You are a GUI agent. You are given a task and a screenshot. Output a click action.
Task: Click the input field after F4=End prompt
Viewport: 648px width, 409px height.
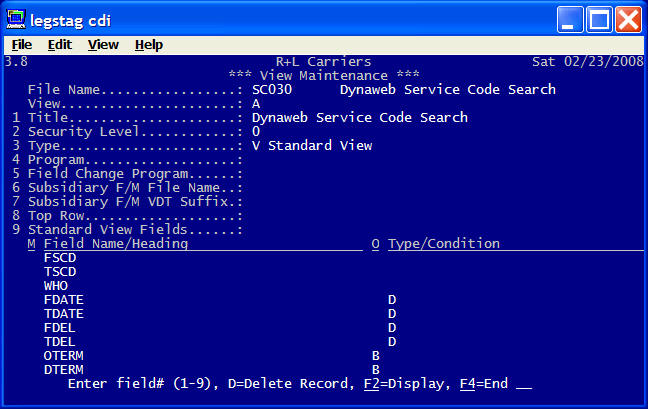524,383
